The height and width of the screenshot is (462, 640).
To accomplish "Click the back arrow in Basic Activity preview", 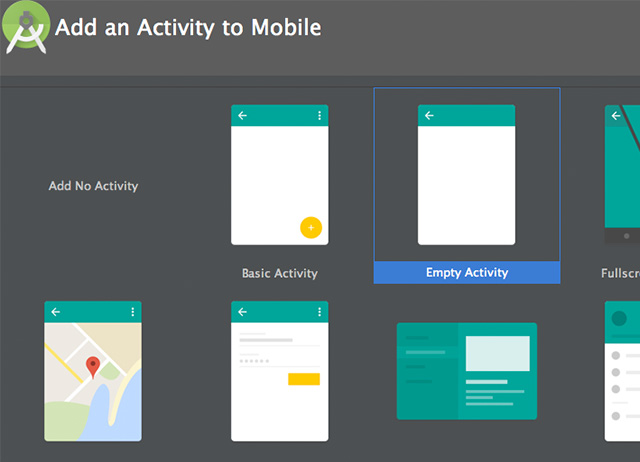I will pyautogui.click(x=242, y=116).
